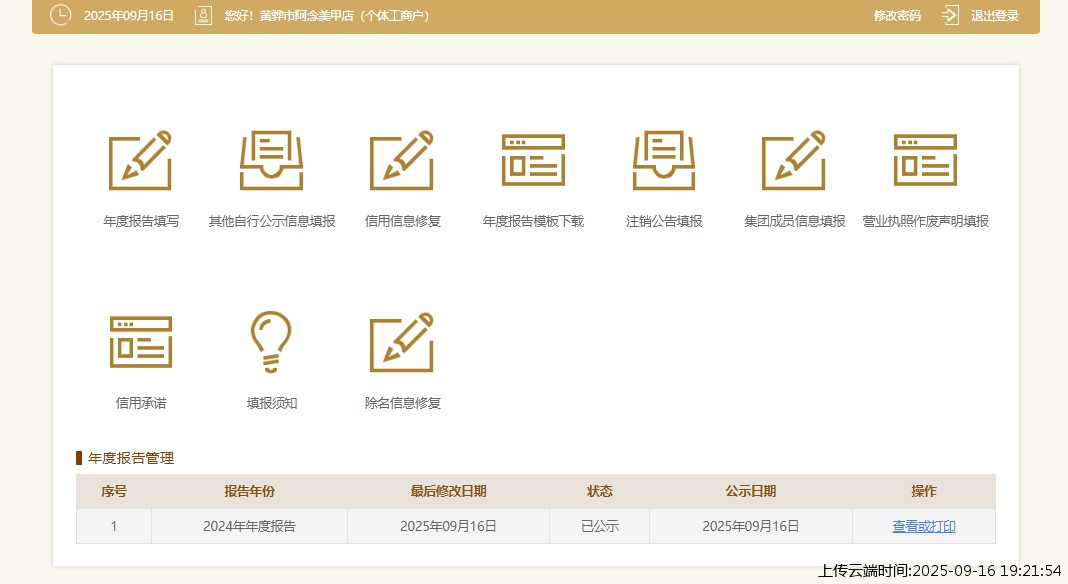1068x584 pixels.
Task: Click the 集团成员信息填报 label
Action: (x=794, y=221)
